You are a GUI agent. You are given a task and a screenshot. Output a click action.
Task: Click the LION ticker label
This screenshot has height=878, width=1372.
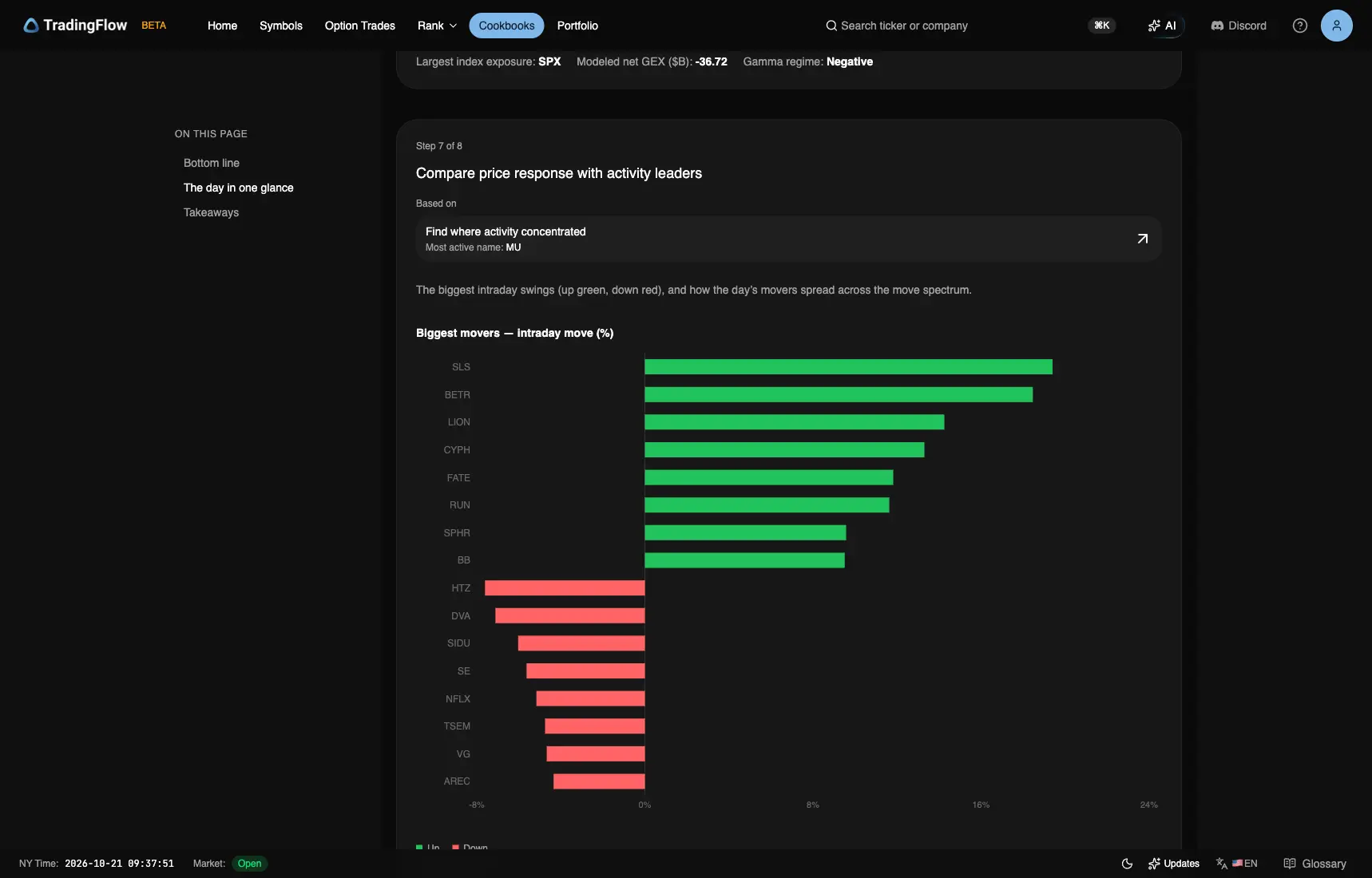tap(459, 422)
